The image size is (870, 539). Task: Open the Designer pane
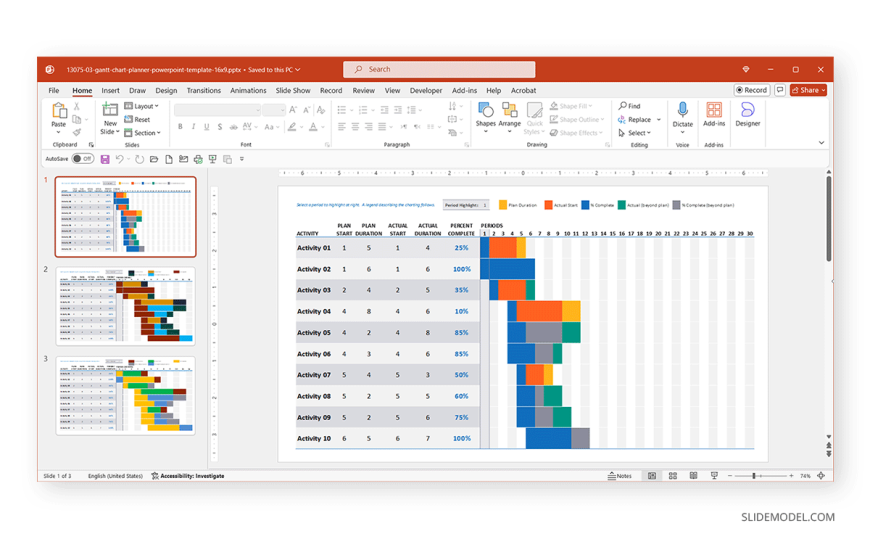[747, 114]
